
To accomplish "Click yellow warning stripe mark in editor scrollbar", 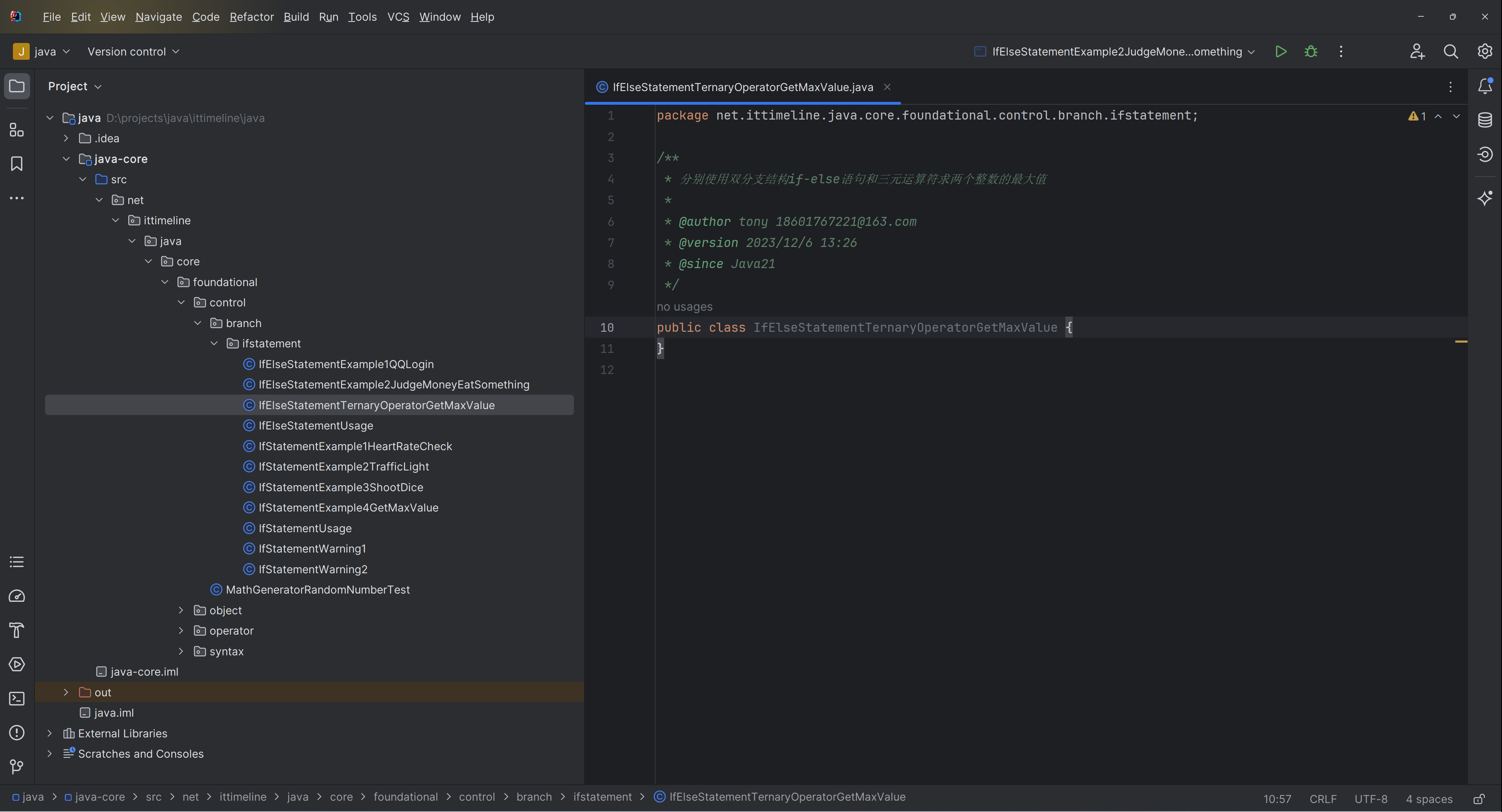I will tap(1461, 342).
